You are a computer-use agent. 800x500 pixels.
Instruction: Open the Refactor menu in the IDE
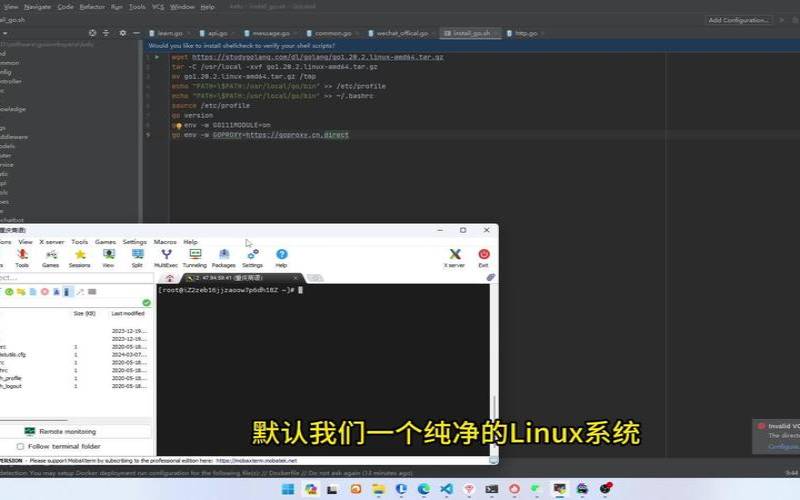coord(92,7)
